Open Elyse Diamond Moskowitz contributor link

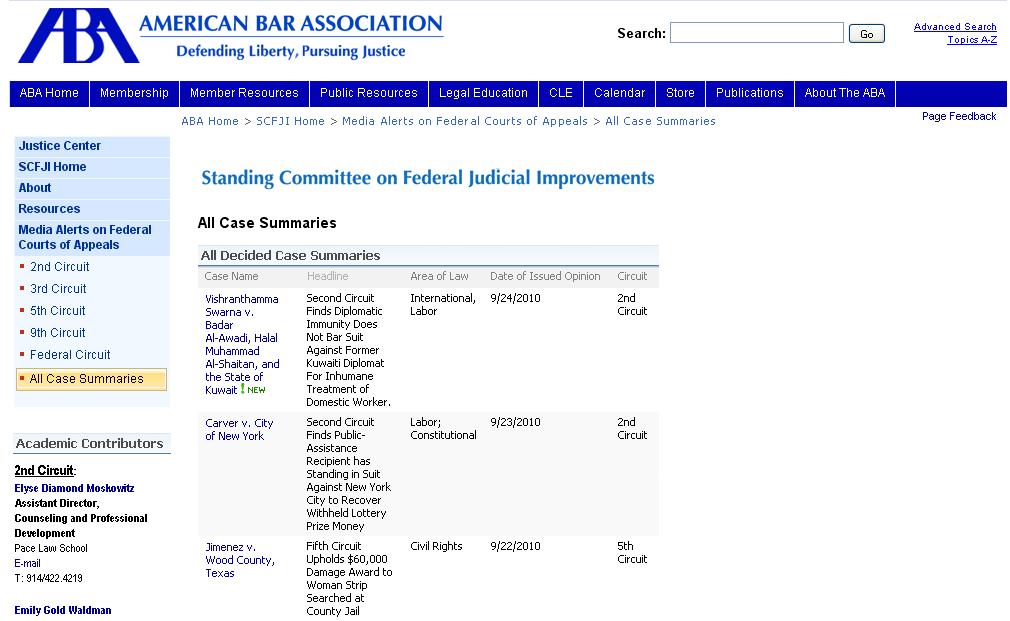74,488
